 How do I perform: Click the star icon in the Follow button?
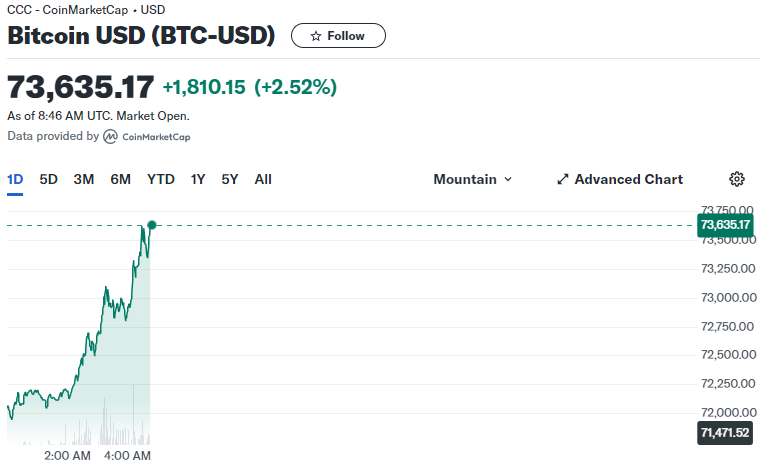click(316, 36)
